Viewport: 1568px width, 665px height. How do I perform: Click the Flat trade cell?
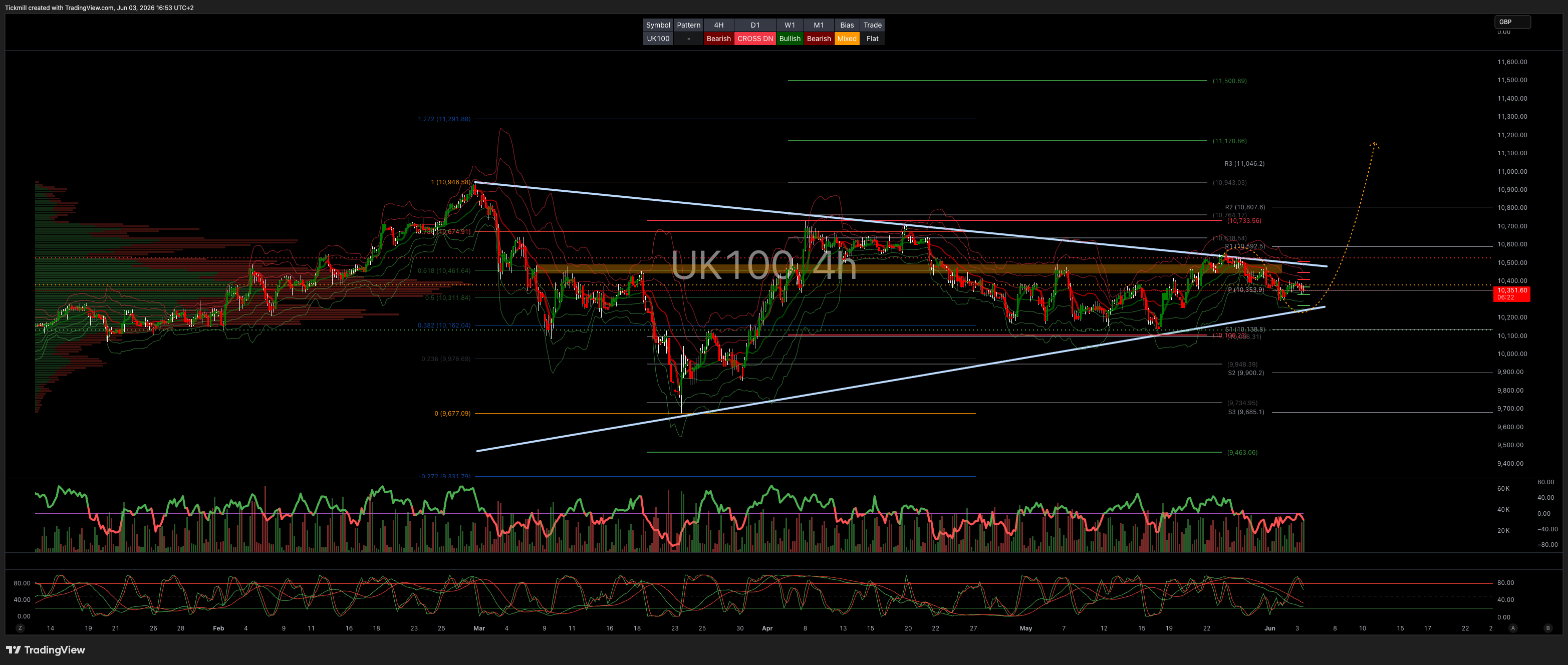click(x=872, y=39)
